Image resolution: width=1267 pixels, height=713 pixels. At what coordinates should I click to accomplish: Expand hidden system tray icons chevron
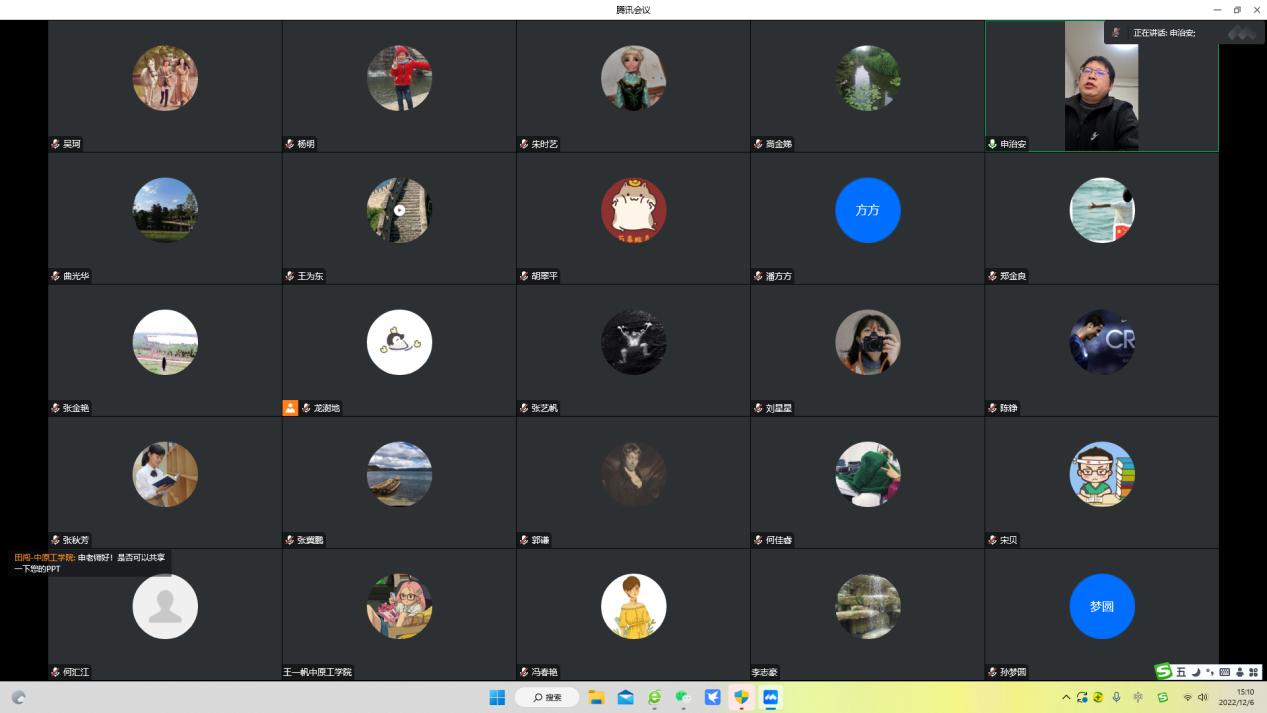tap(1066, 697)
